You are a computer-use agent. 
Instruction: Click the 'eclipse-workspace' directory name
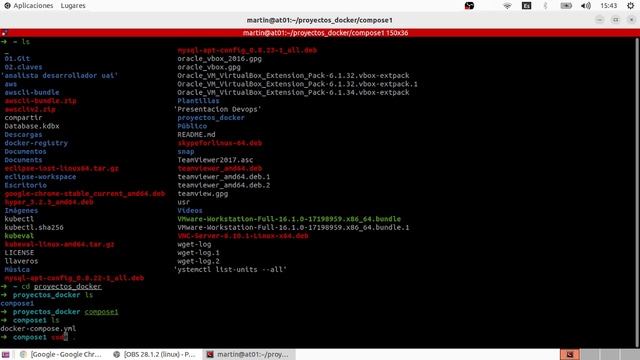(x=40, y=177)
